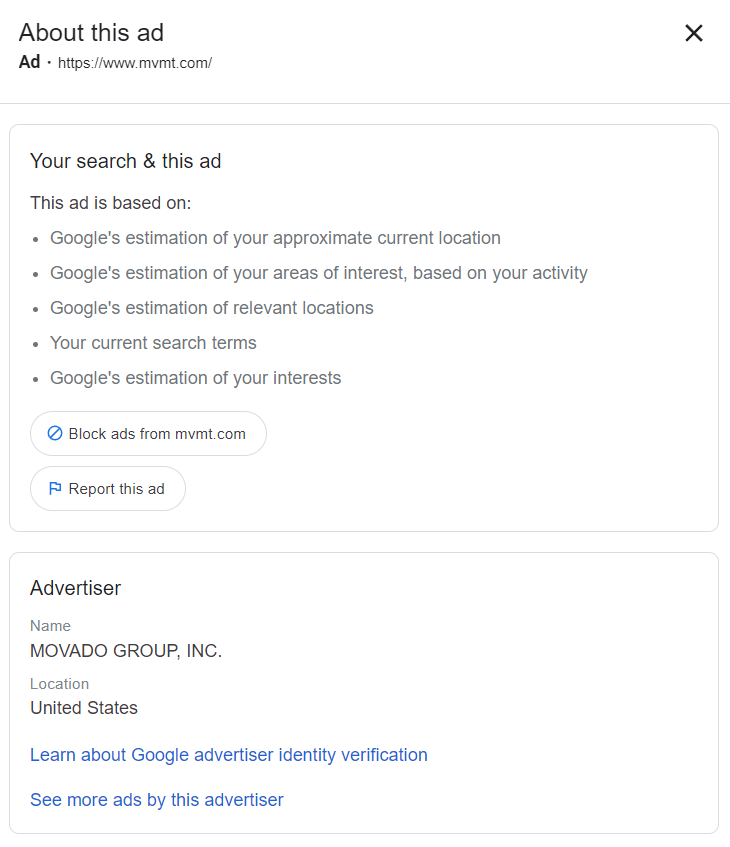Select the estimation of your interests bullet
Image resolution: width=730 pixels, height=847 pixels.
tap(196, 378)
